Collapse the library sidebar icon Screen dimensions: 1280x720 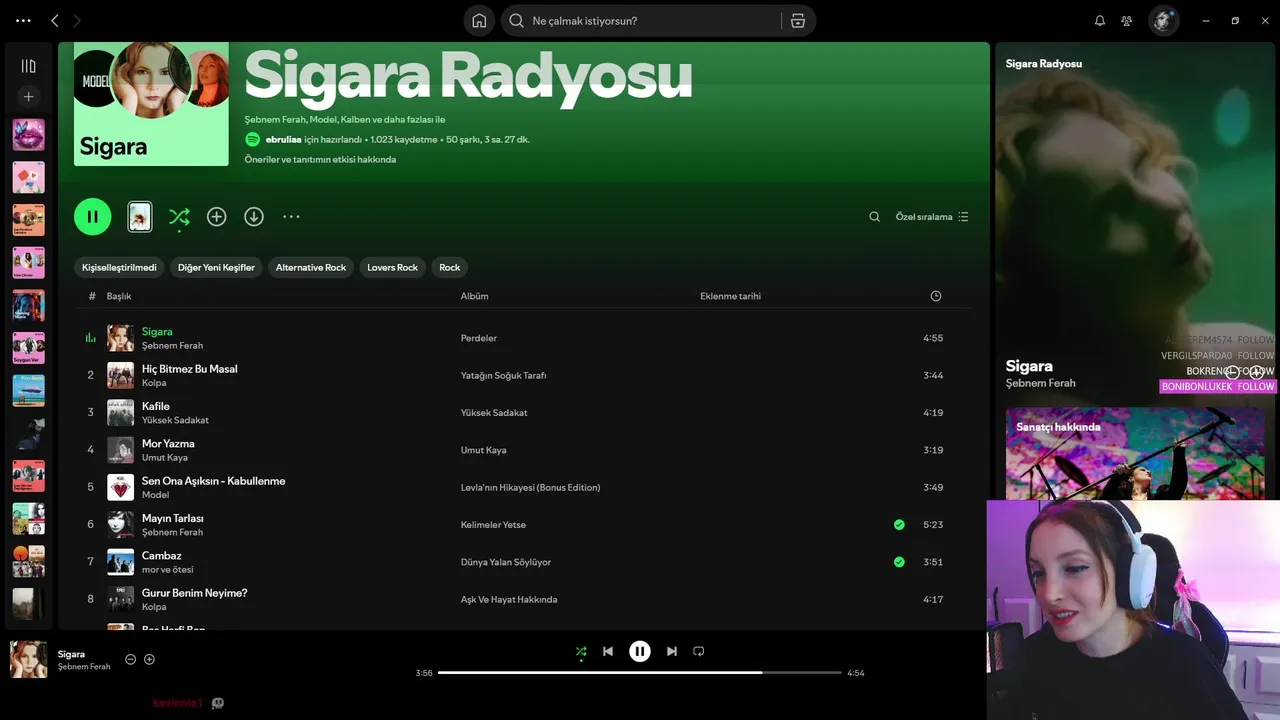click(x=28, y=66)
